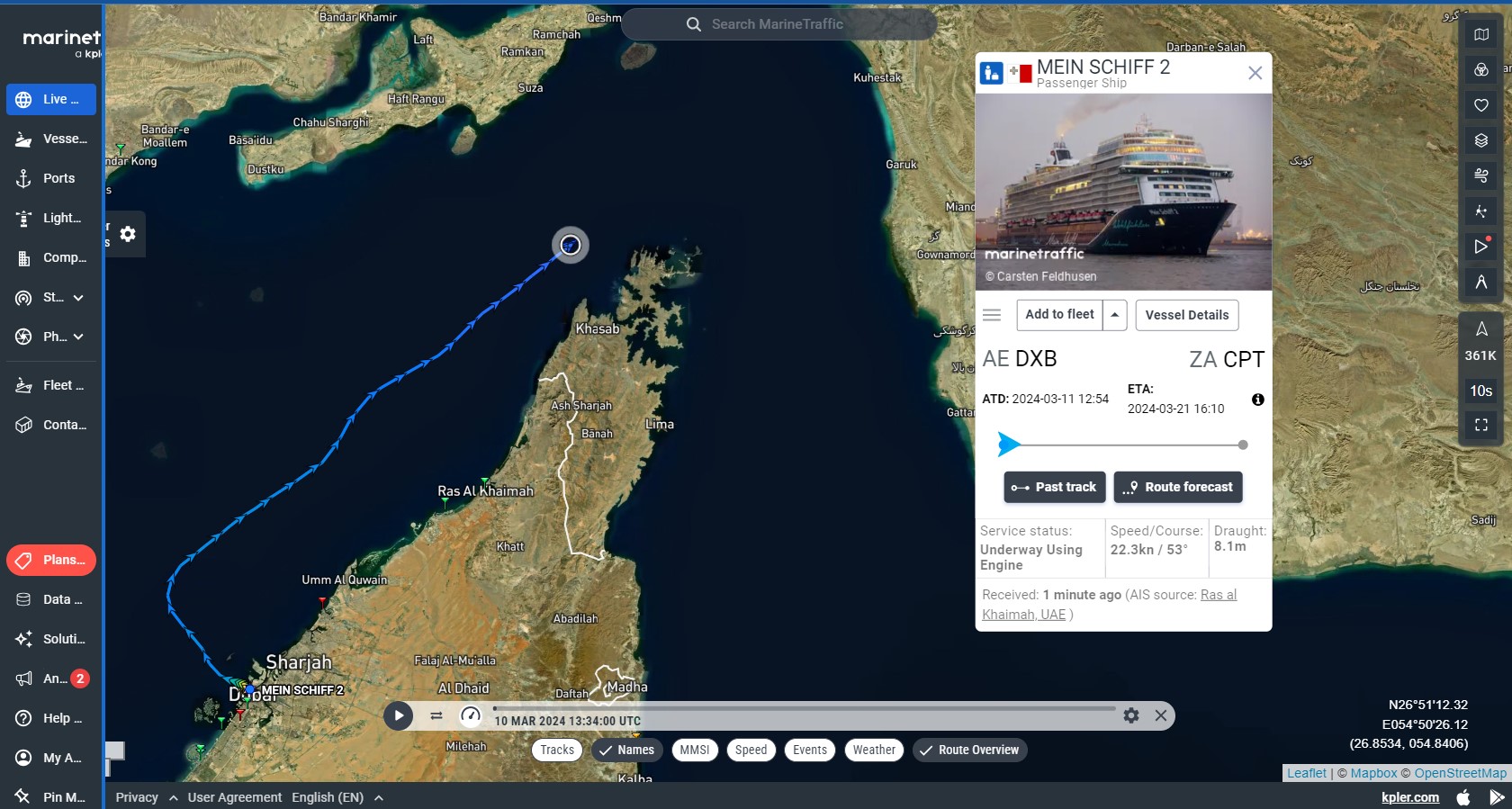Click the favorites heart icon
Image resolution: width=1512 pixels, height=809 pixels.
(1480, 105)
